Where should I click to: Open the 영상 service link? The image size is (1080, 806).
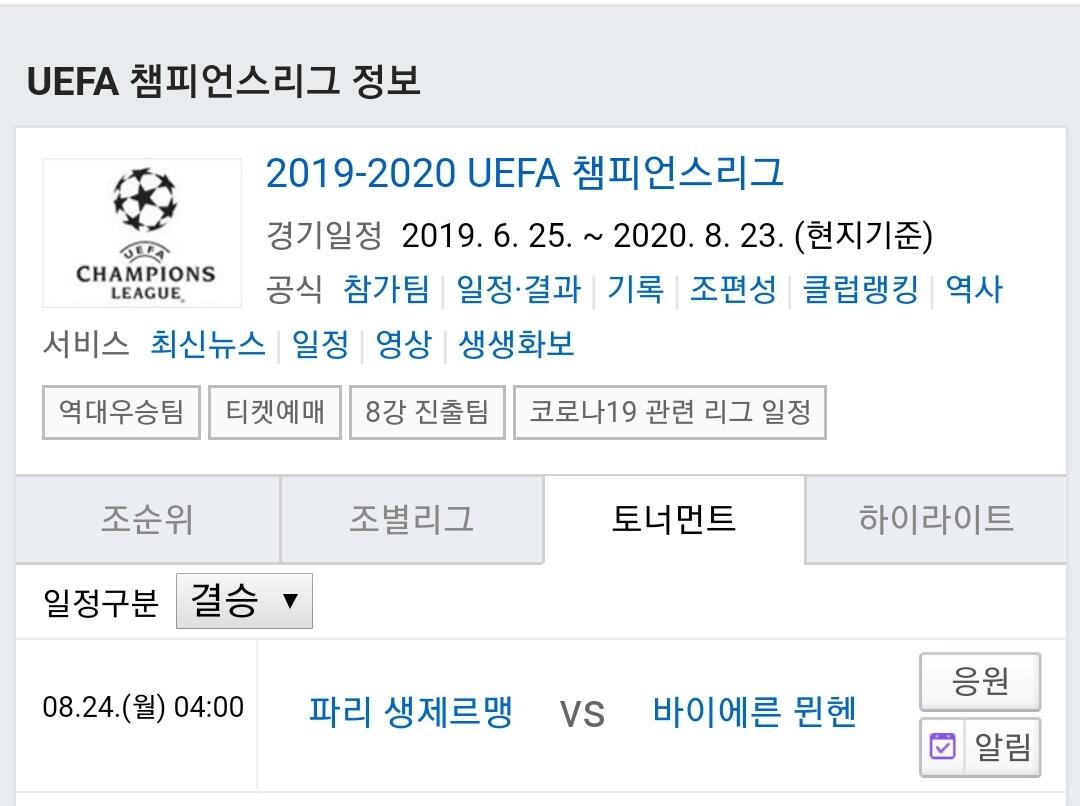pyautogui.click(x=403, y=345)
